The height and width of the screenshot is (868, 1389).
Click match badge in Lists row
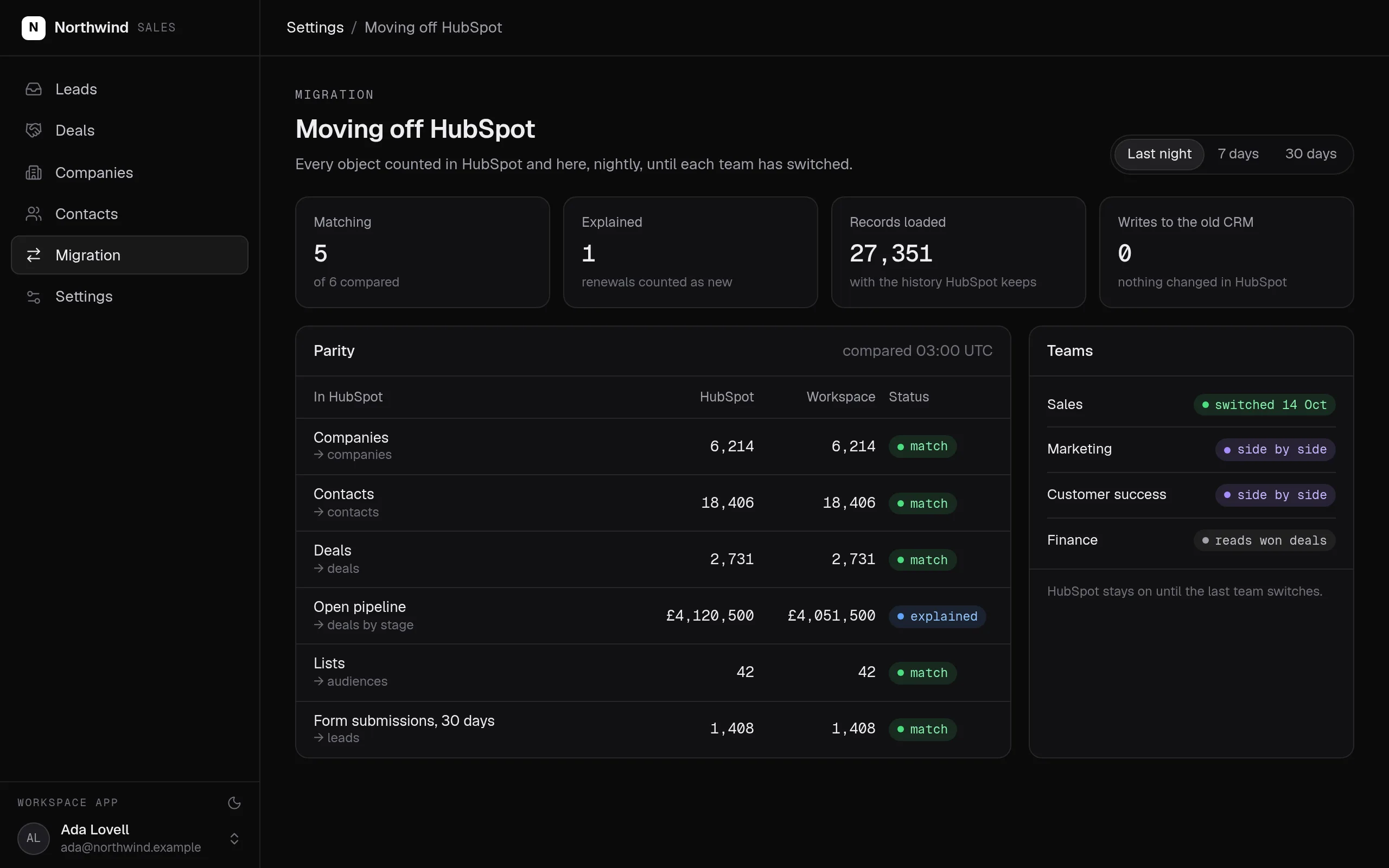922,672
